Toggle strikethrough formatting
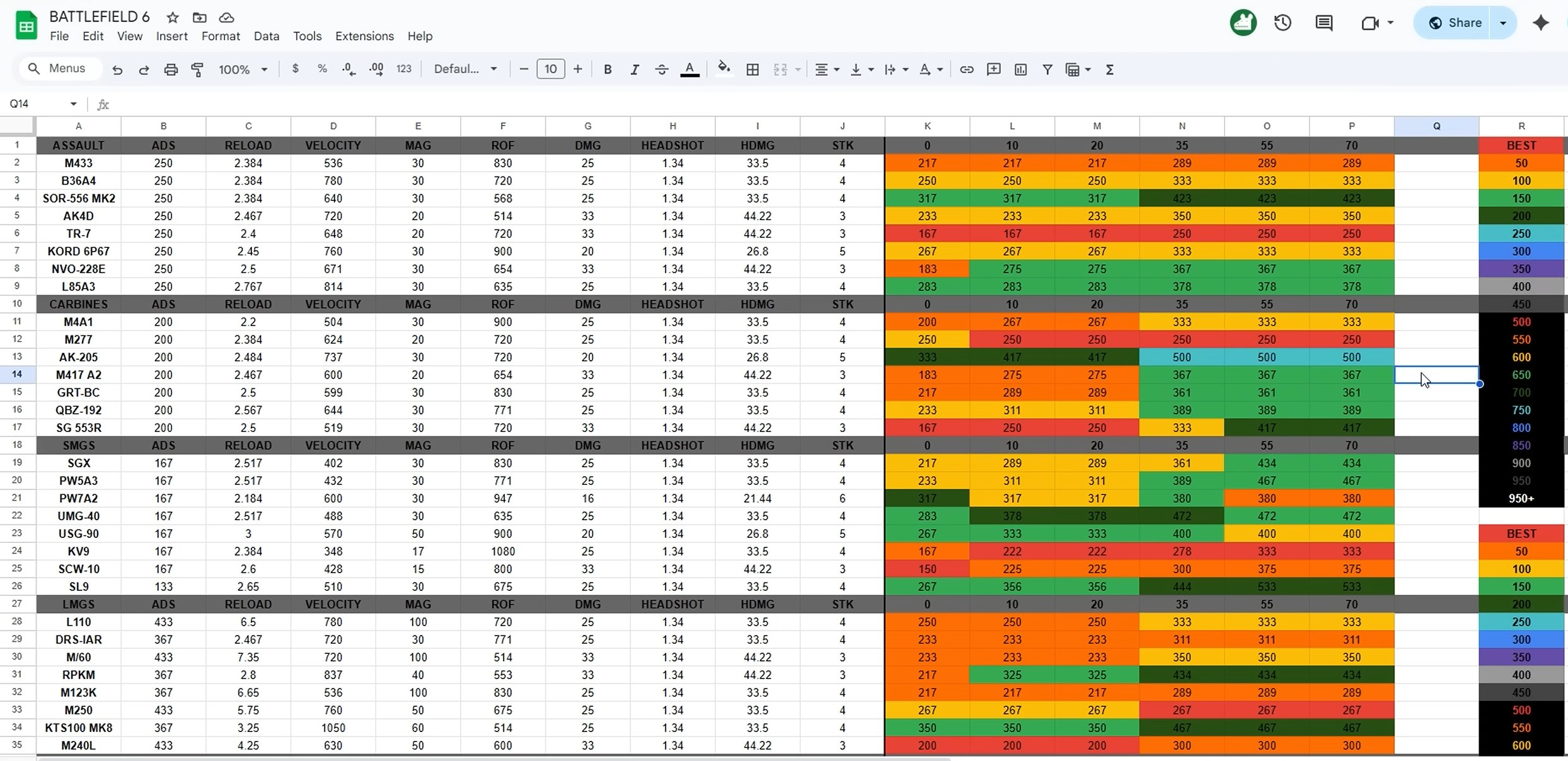1568x761 pixels. click(x=661, y=69)
